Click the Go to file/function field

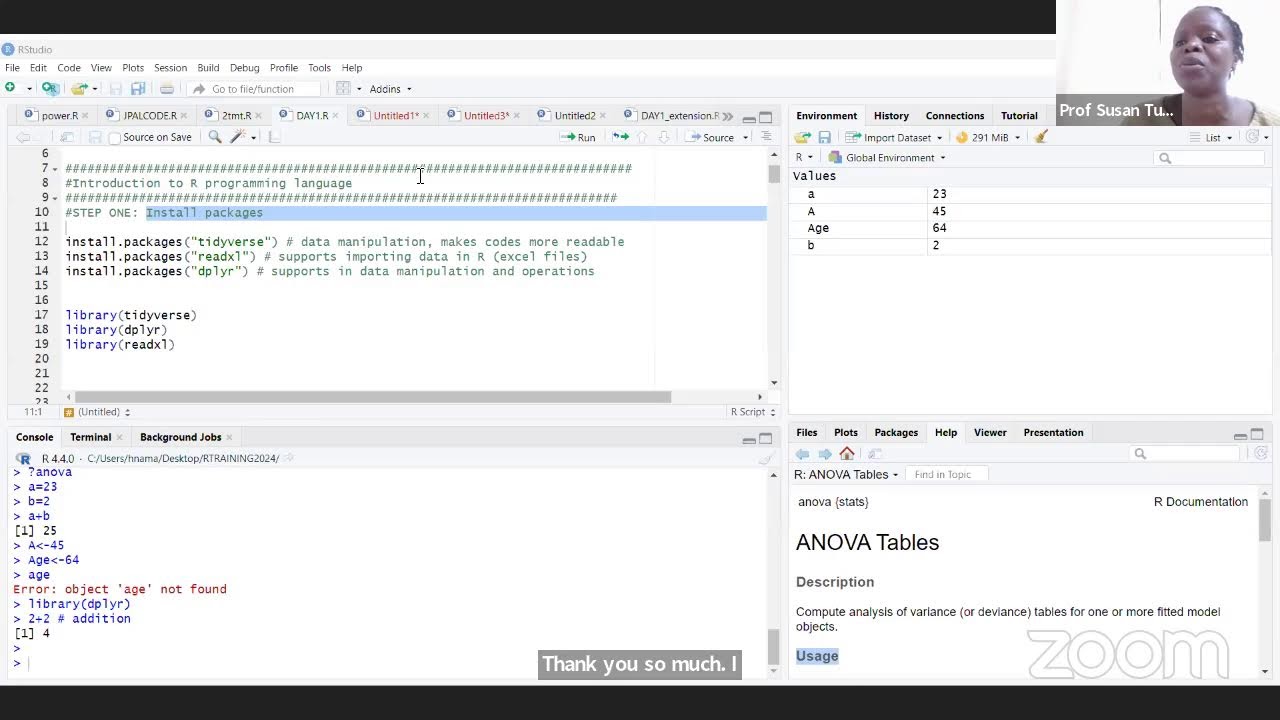[253, 89]
